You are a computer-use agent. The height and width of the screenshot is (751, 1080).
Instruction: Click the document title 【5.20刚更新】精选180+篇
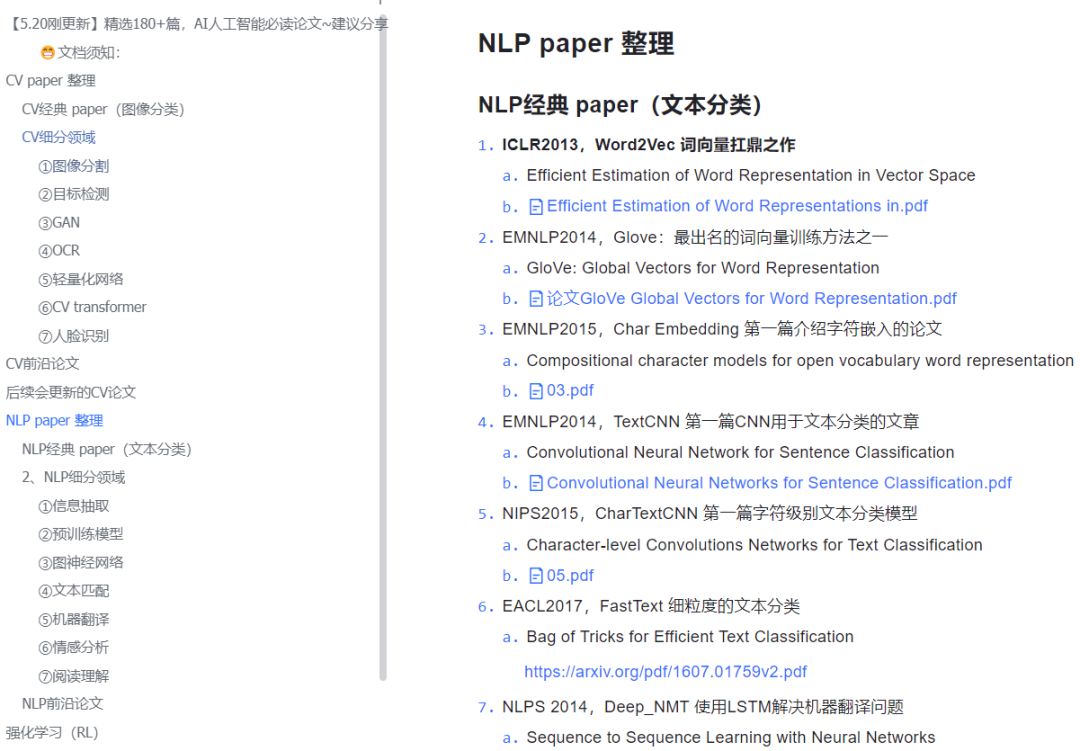tap(198, 24)
